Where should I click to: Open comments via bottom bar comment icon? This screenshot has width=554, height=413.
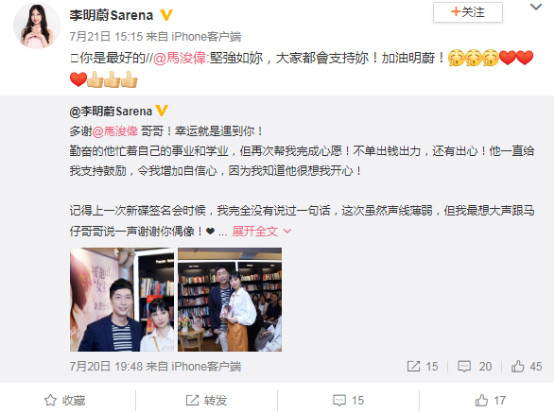point(339,401)
